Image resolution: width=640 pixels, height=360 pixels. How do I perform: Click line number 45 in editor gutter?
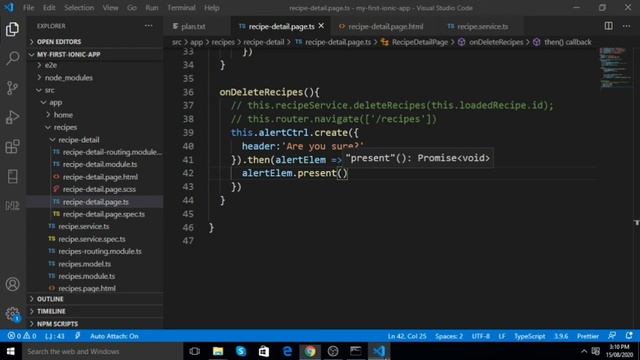coord(188,214)
